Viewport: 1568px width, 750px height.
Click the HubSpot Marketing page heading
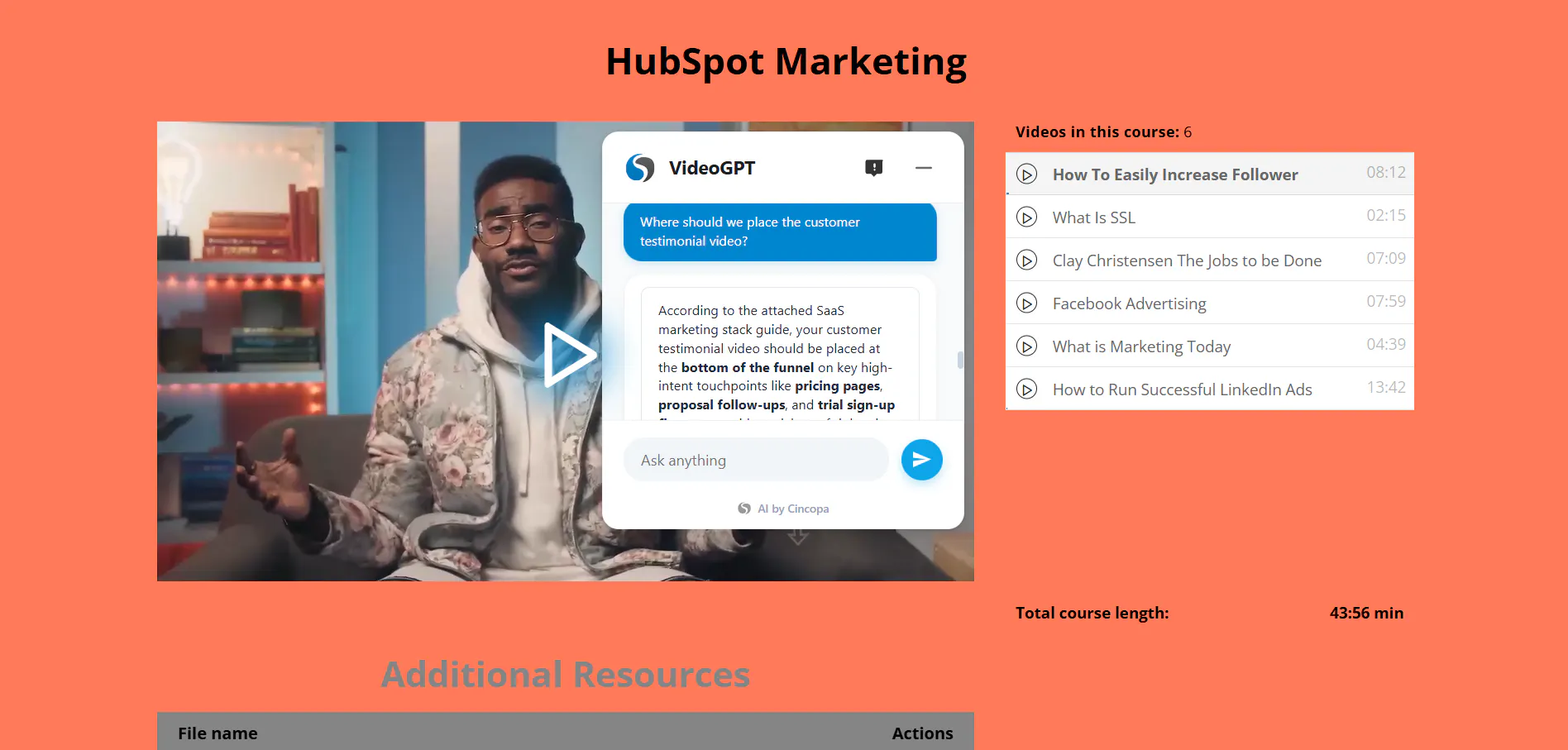coord(786,62)
